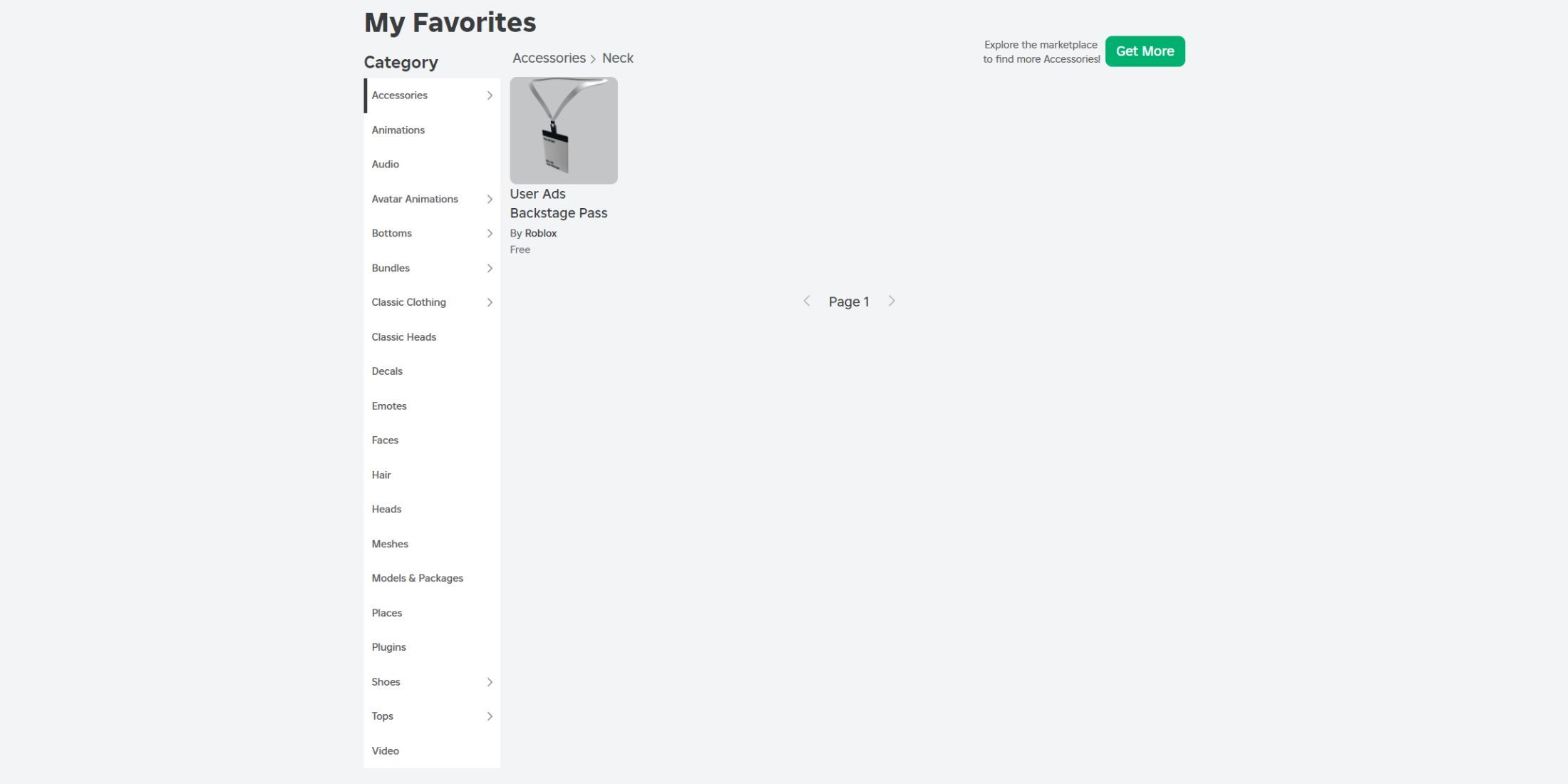
Task: Select the Plugins category item
Action: pyautogui.click(x=388, y=647)
